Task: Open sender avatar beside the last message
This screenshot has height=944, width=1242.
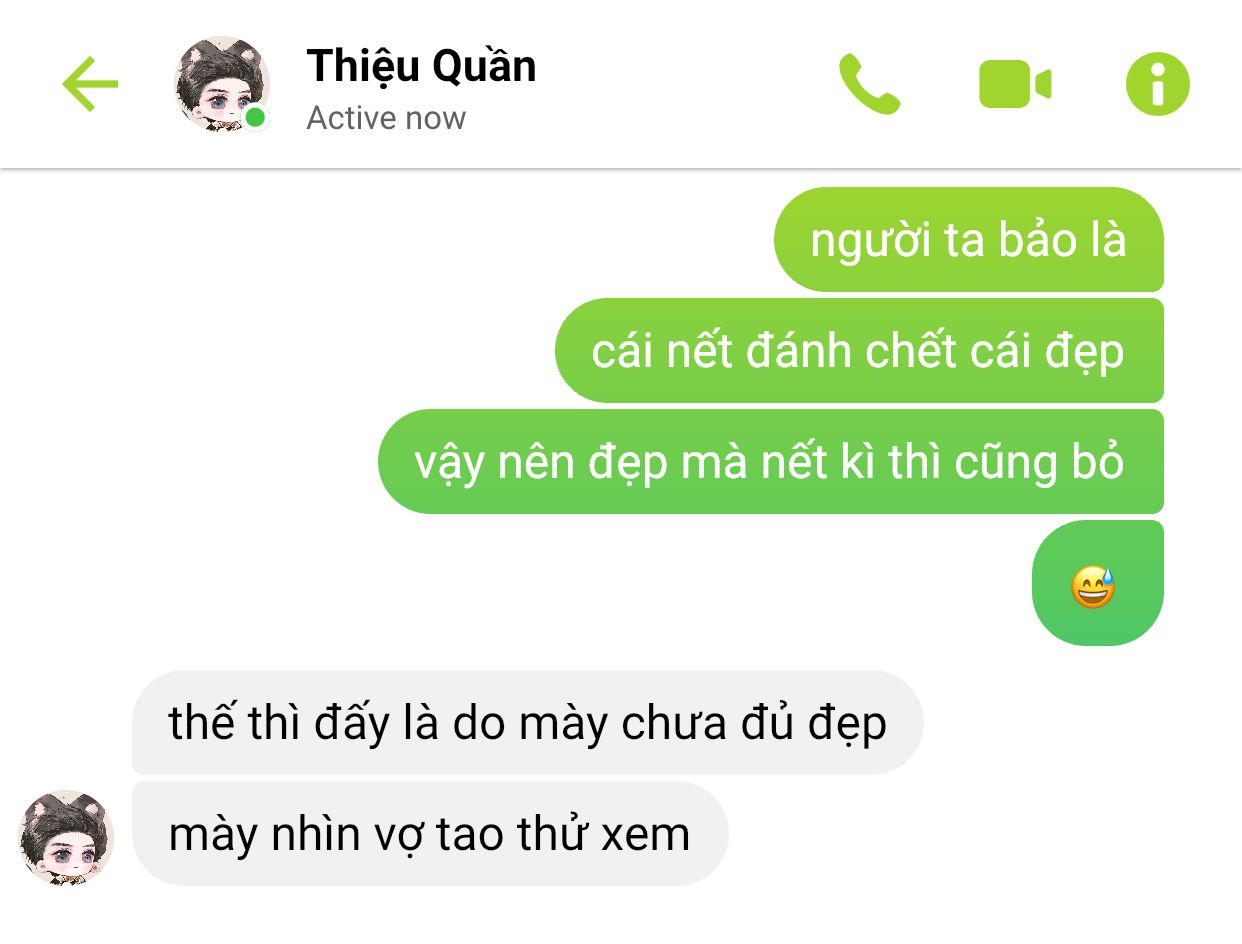Action: (67, 837)
